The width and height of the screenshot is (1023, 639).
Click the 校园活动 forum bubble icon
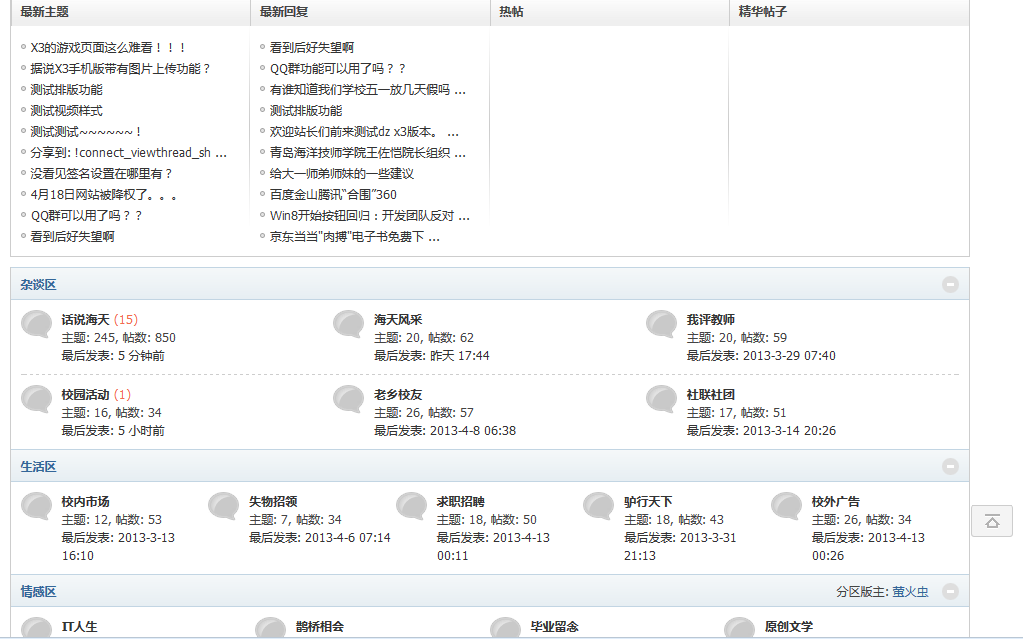coord(37,399)
